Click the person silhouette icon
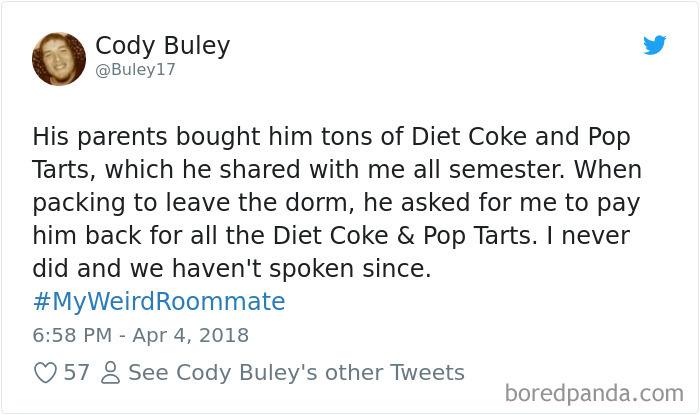Viewport: 700px width, 415px height. [110, 373]
